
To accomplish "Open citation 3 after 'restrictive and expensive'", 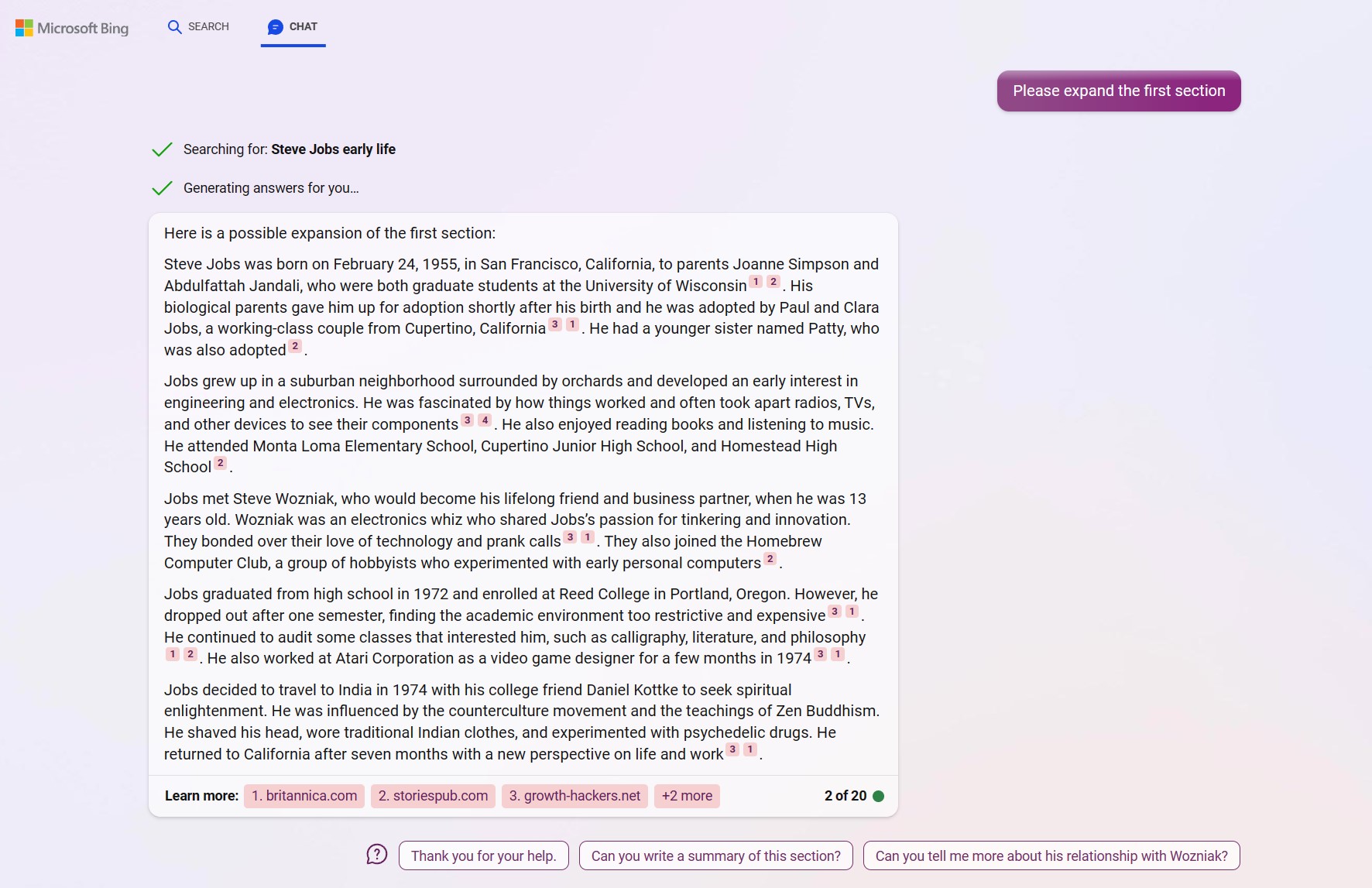I will click(835, 612).
